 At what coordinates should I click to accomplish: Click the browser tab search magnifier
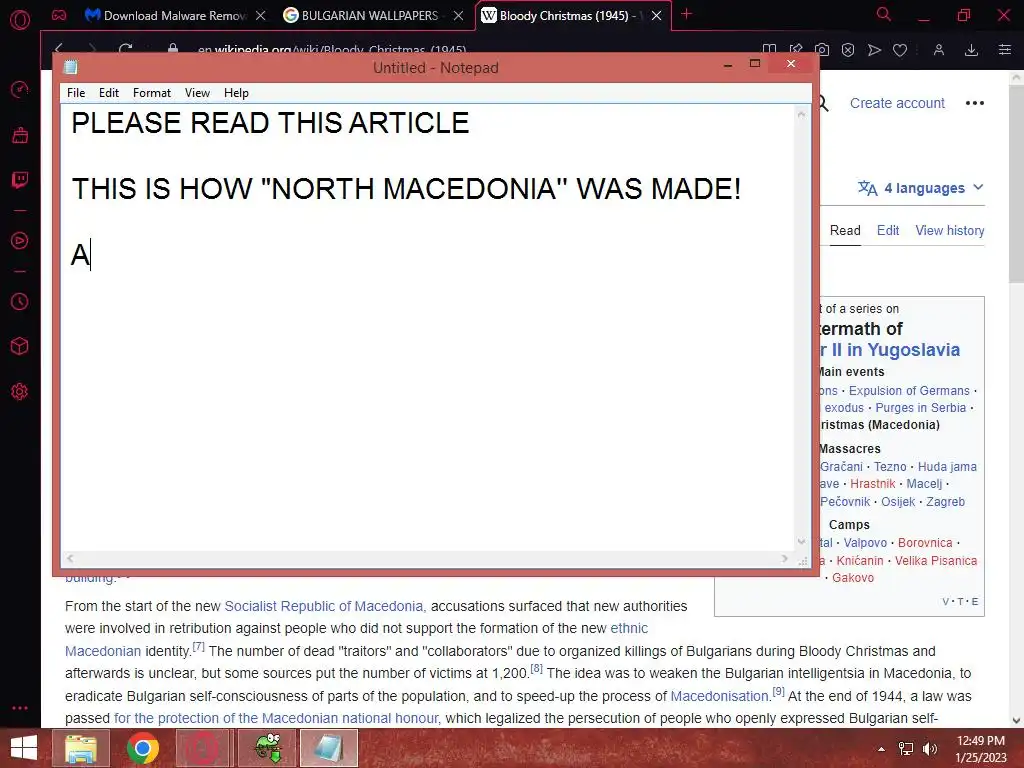click(x=884, y=14)
